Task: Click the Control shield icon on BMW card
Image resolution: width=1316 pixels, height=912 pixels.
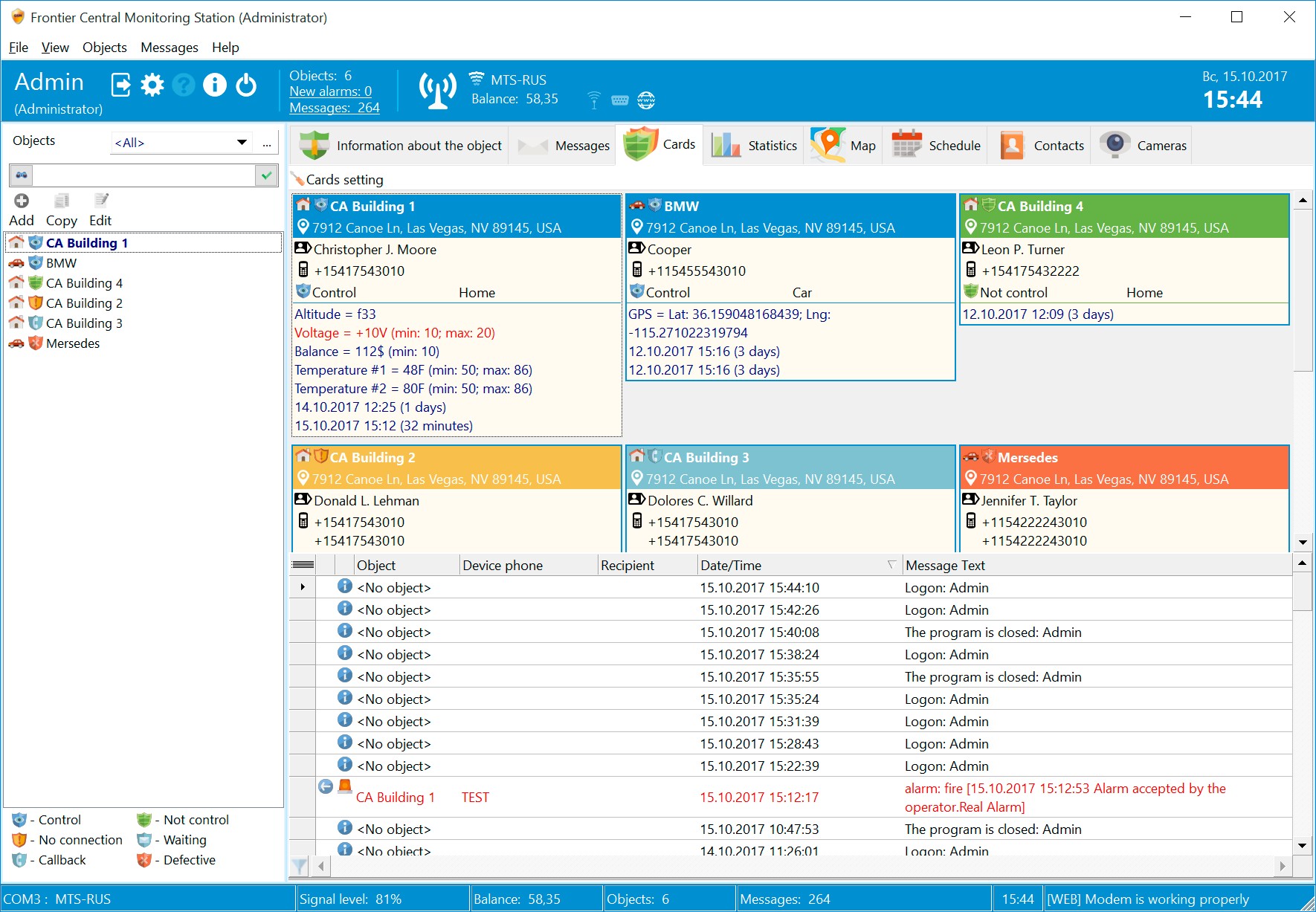Action: coord(636,291)
